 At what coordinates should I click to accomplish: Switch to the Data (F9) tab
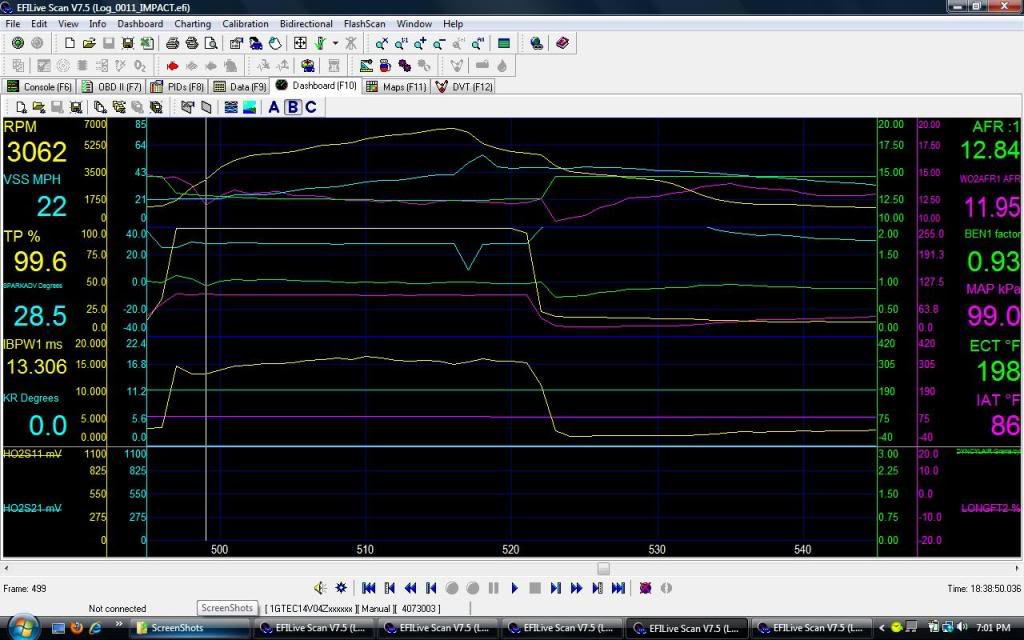[x=240, y=87]
